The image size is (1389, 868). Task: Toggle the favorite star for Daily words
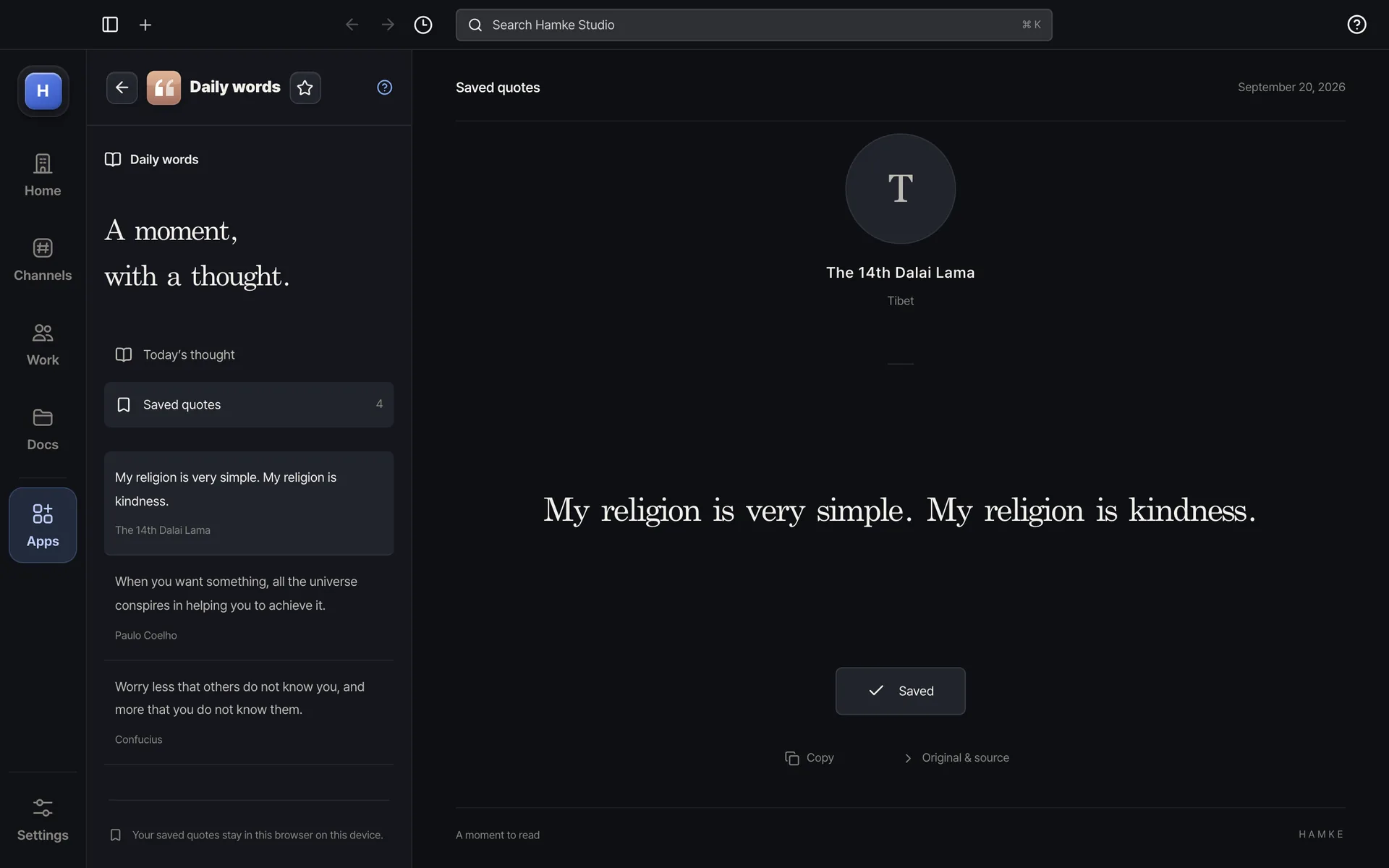click(305, 88)
